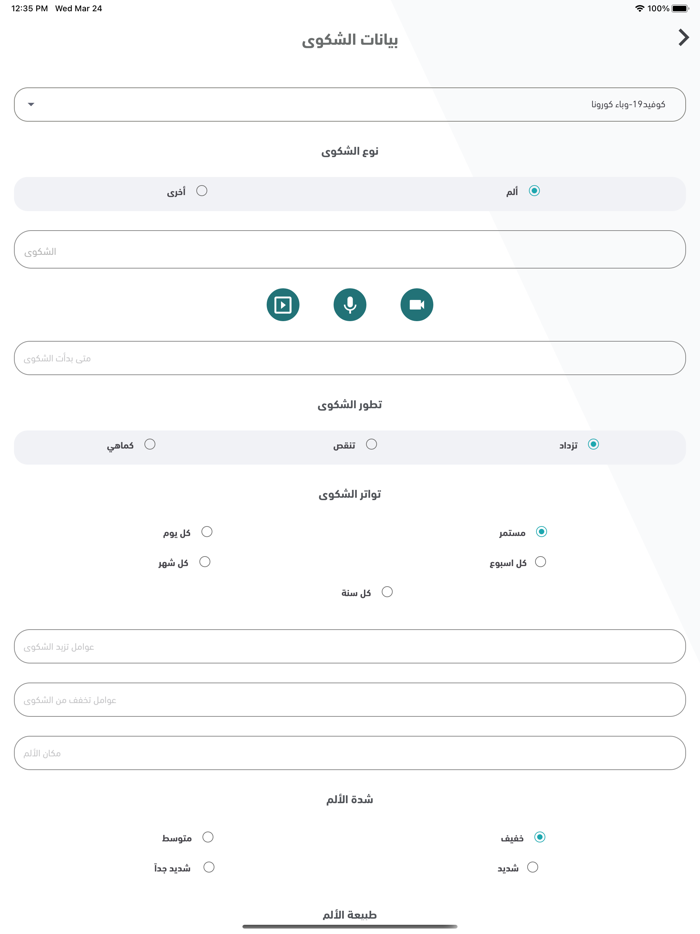Select شديد جداً for pain severity
The height and width of the screenshot is (934, 700).
pos(207,867)
